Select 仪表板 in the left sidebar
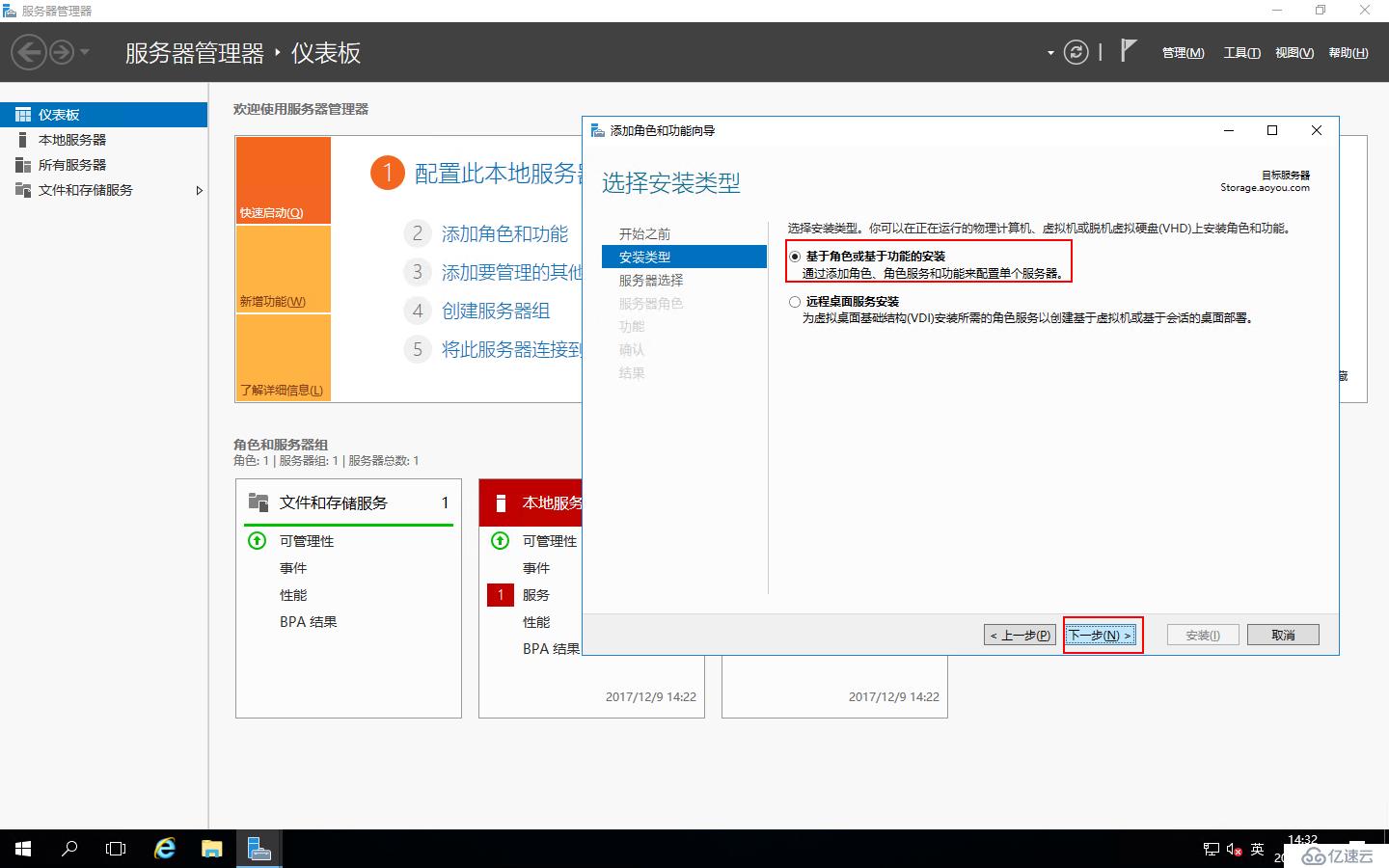1389x868 pixels. 103,115
